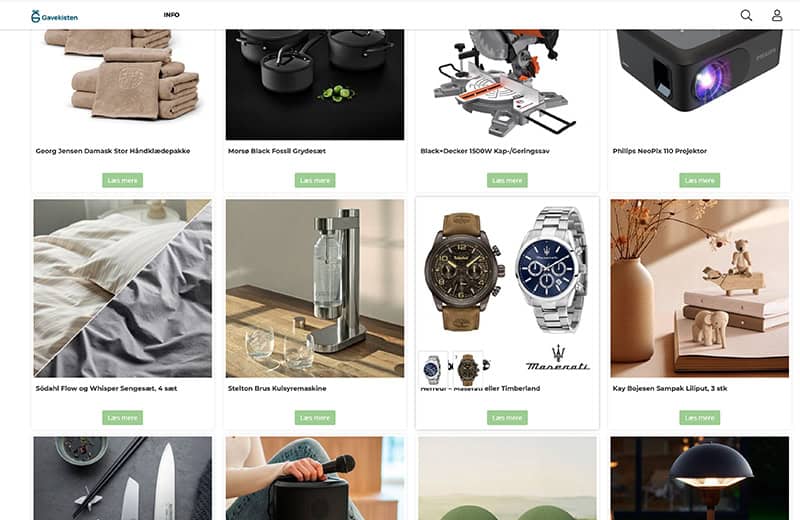Open the Södahl Flow og Whisper Sengesæt title
Screen dimensions: 800x520
[106, 388]
